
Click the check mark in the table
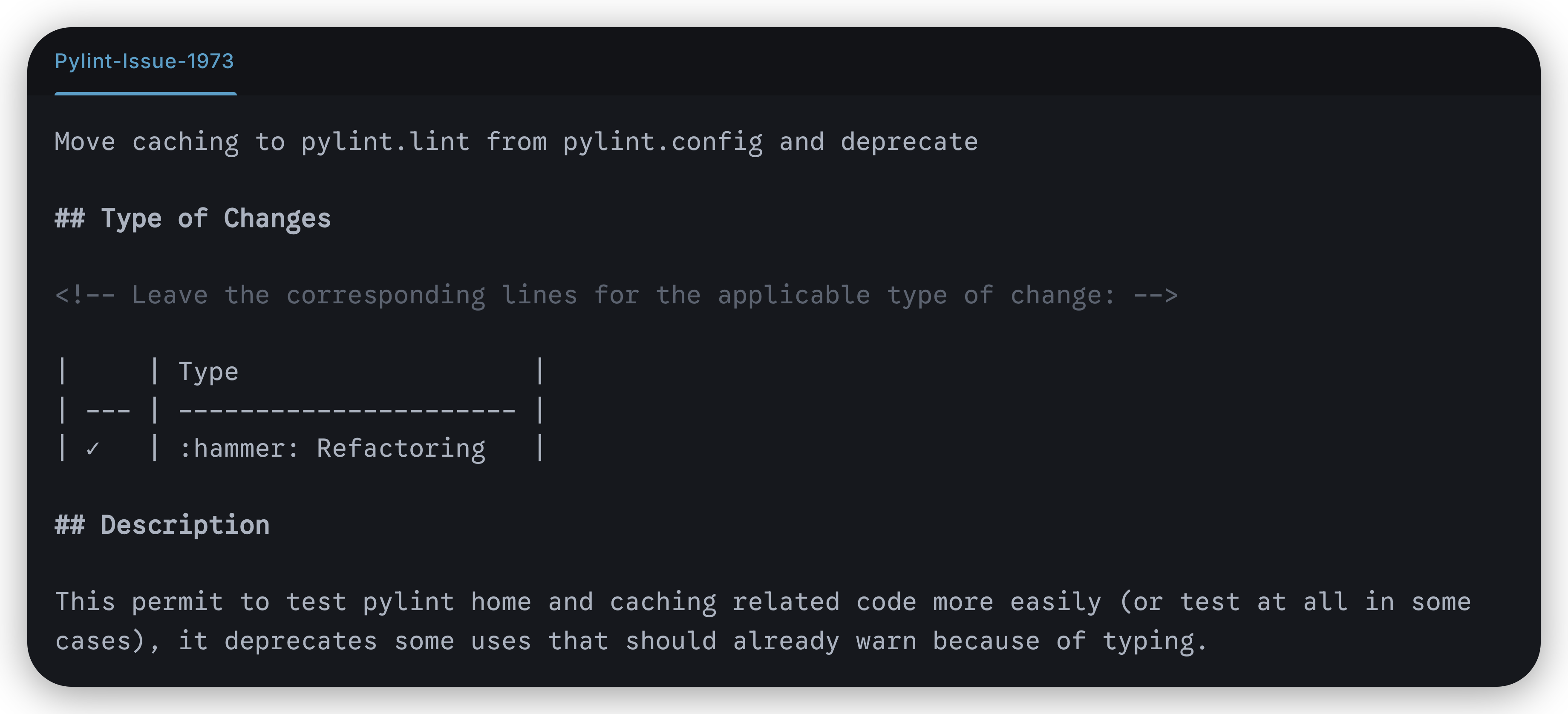[92, 449]
